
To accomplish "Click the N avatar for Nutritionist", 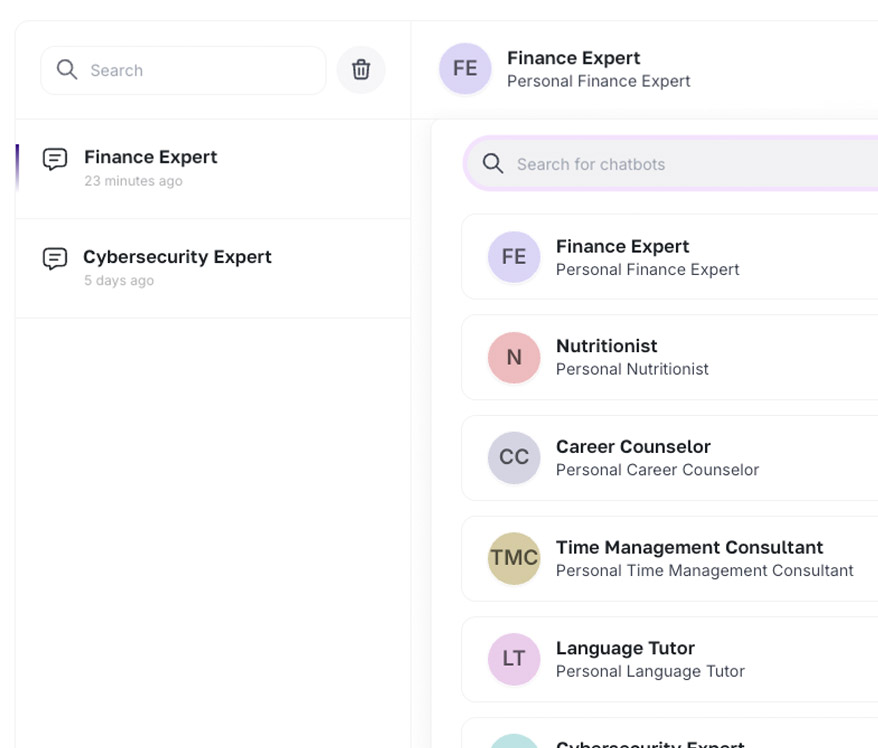I will (x=514, y=358).
